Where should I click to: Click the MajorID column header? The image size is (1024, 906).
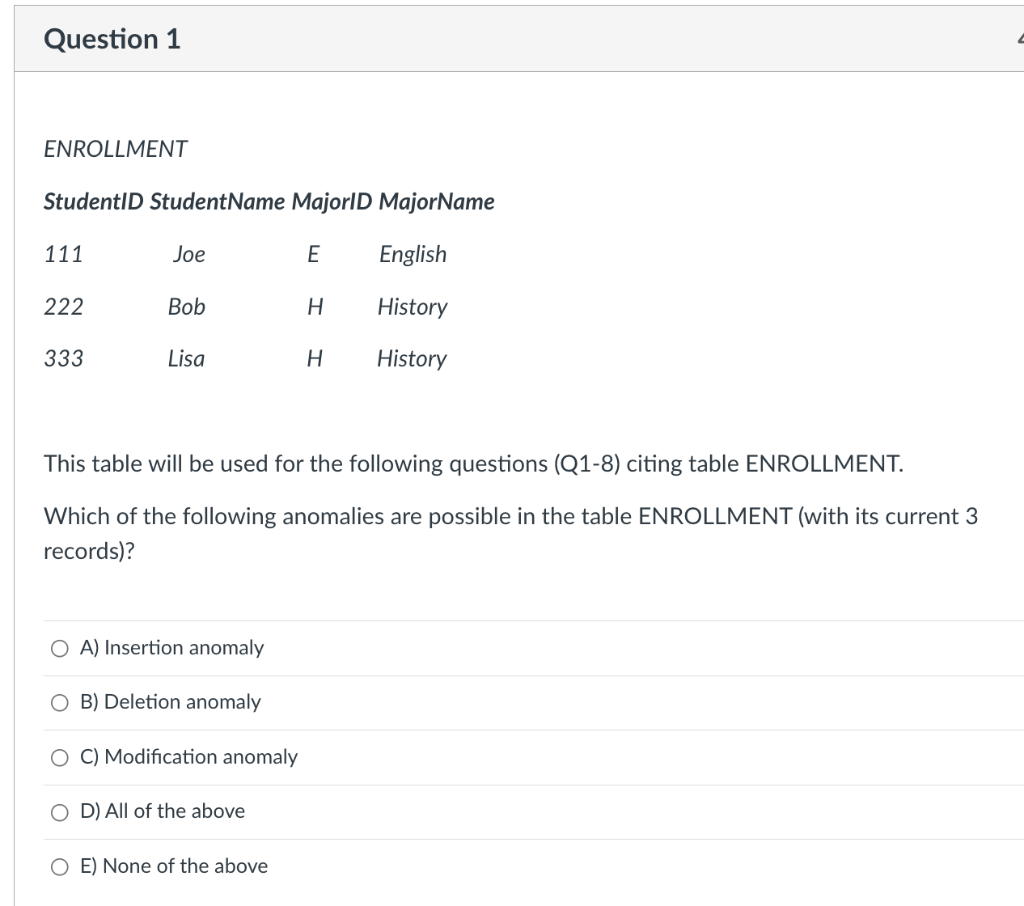331,202
